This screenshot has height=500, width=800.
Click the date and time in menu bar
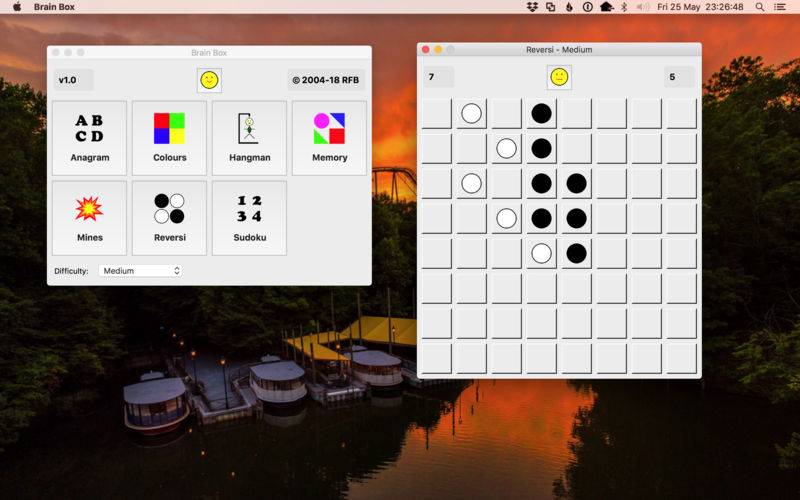point(700,7)
